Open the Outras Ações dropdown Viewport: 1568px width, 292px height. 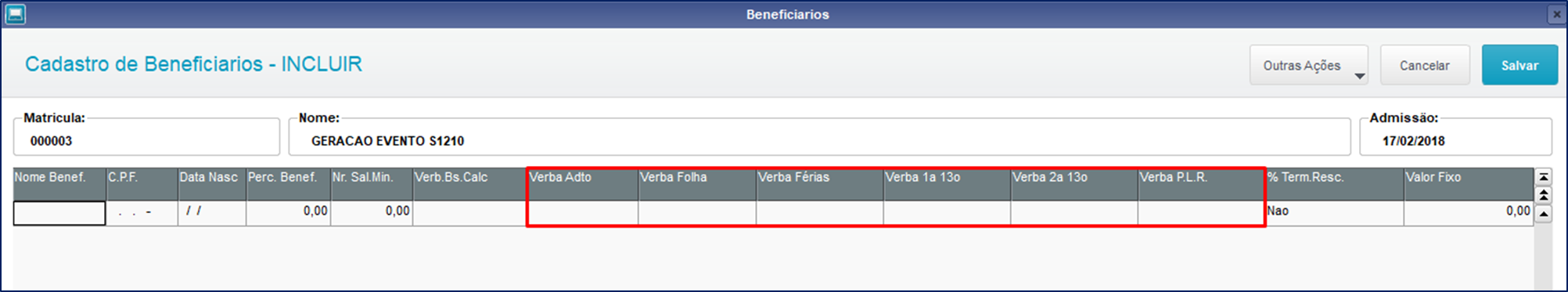[1308, 65]
